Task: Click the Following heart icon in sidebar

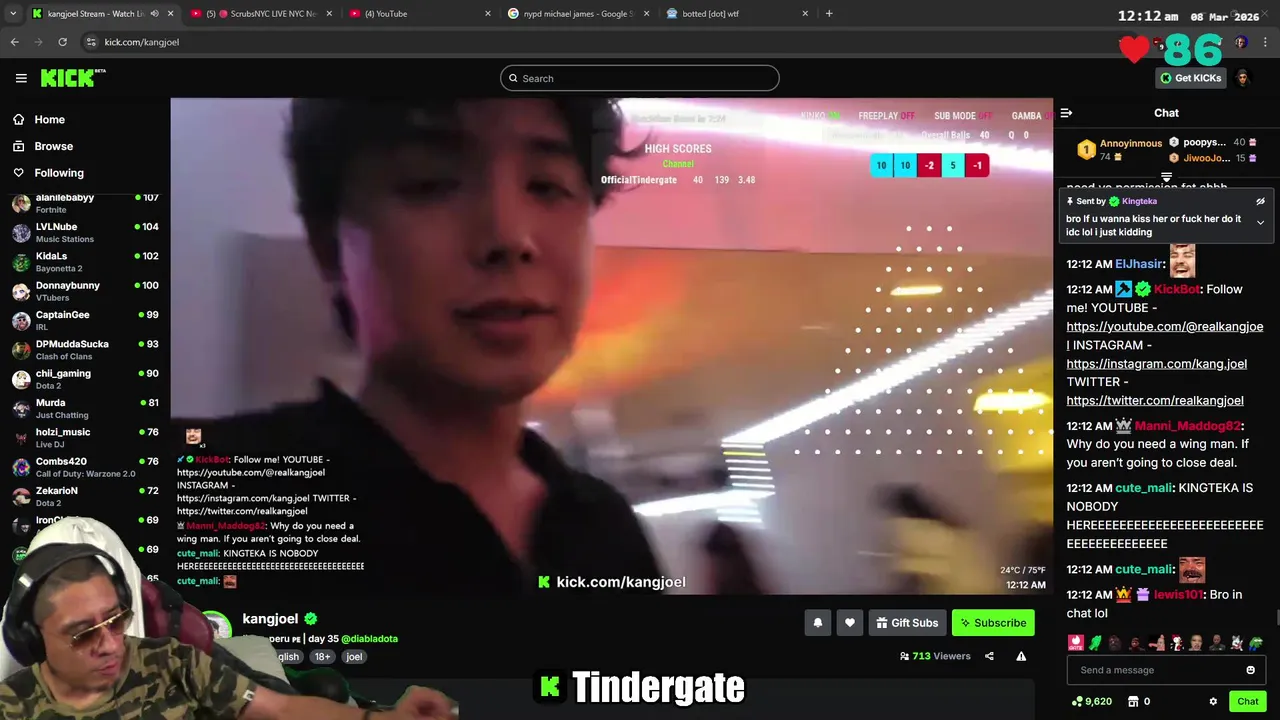Action: tap(18, 173)
